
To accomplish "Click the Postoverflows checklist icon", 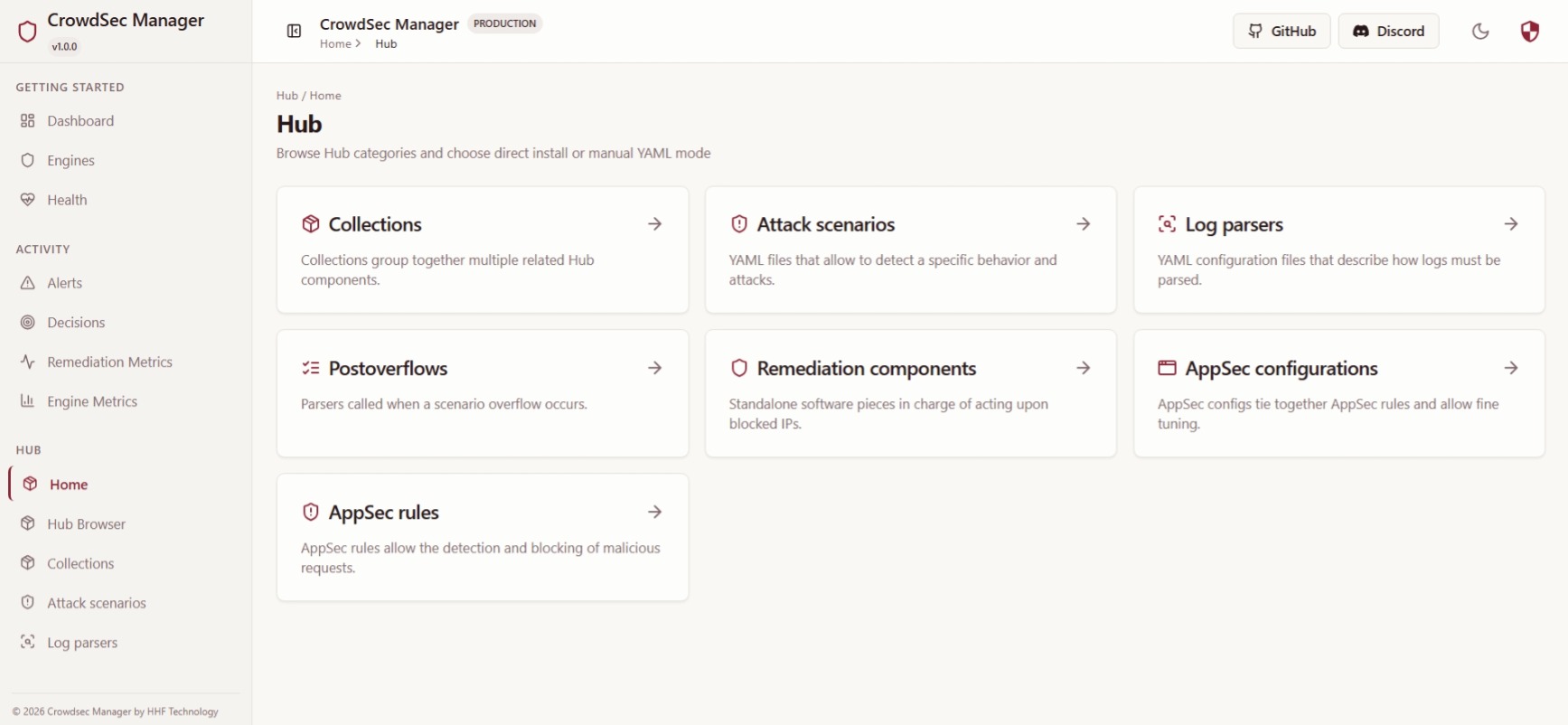I will (x=311, y=368).
